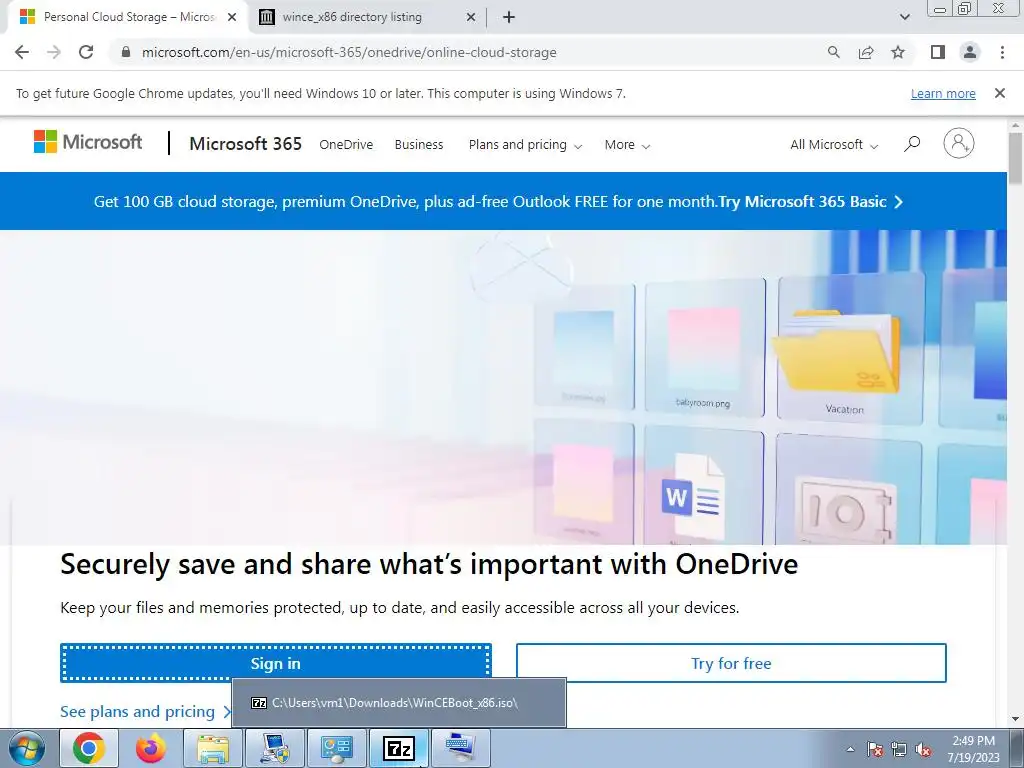Click the Microsoft logo

(88, 142)
